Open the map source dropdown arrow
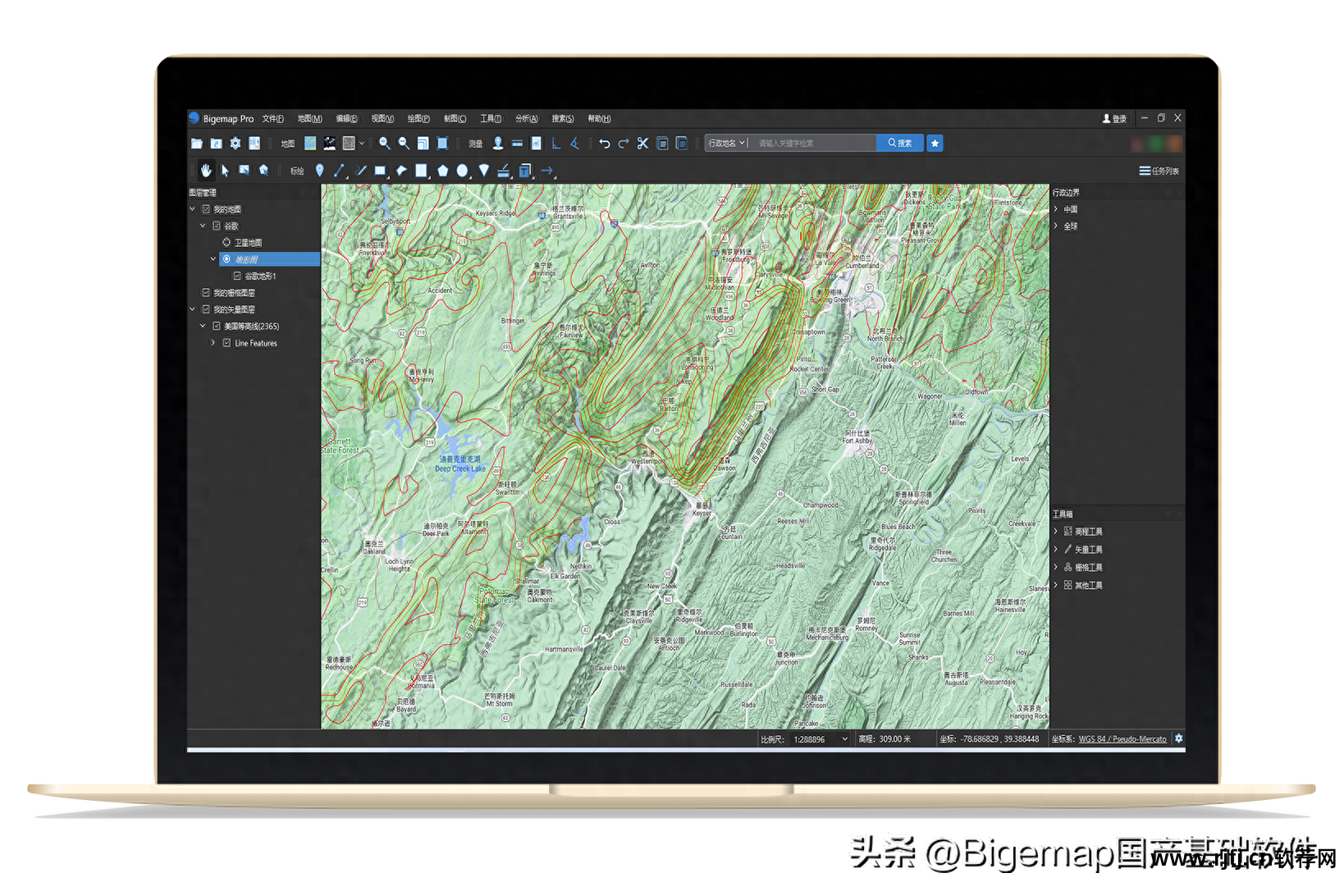The width and height of the screenshot is (1344, 896). pyautogui.click(x=361, y=144)
